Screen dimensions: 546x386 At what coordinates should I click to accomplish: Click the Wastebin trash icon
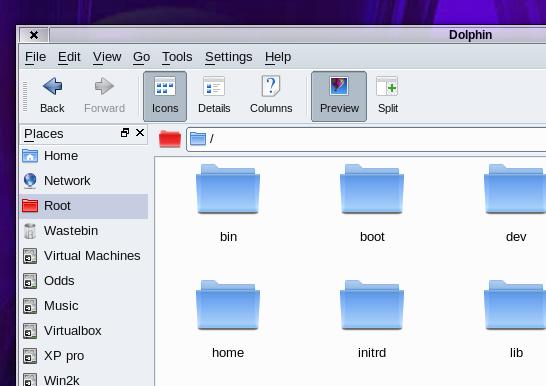click(30, 231)
